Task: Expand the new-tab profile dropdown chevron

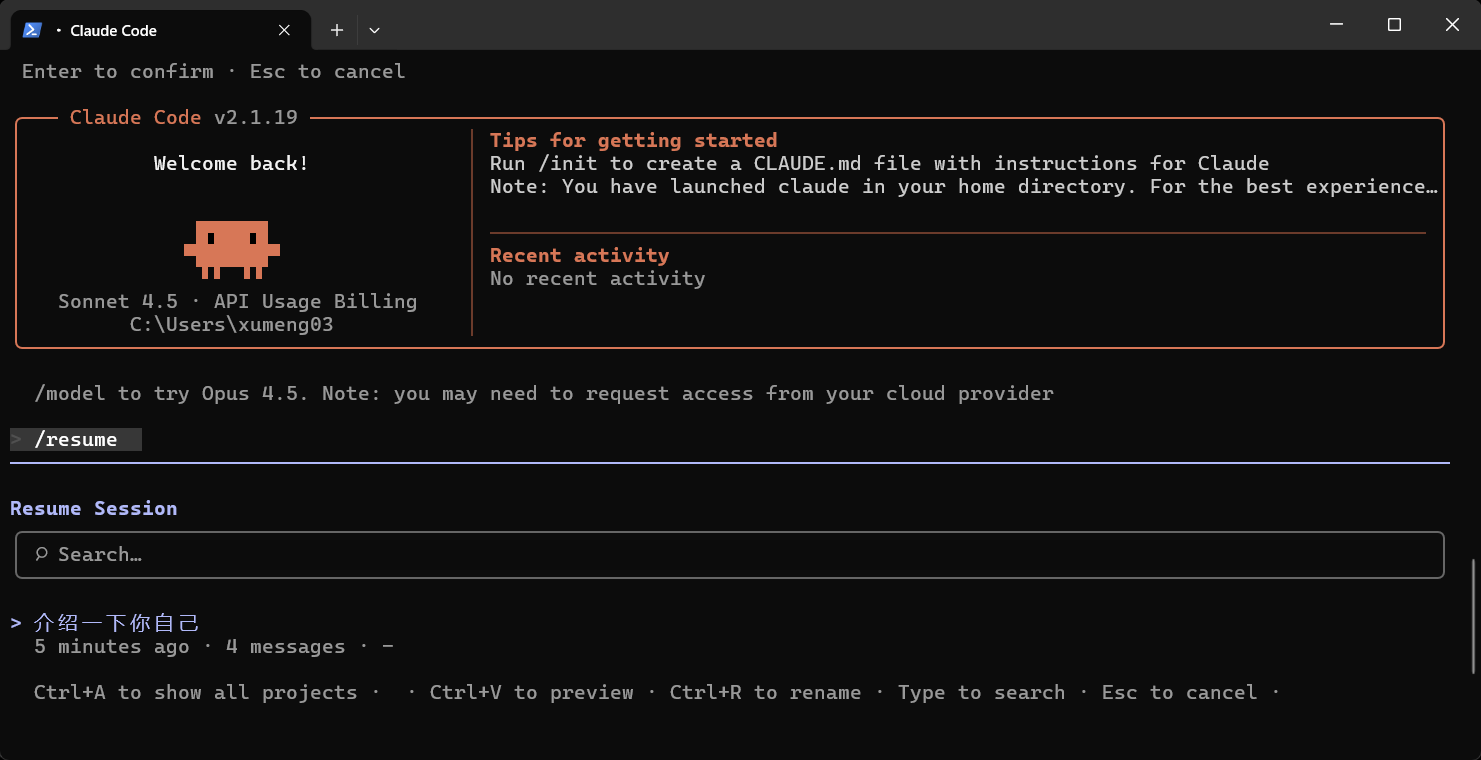Action: pyautogui.click(x=374, y=30)
